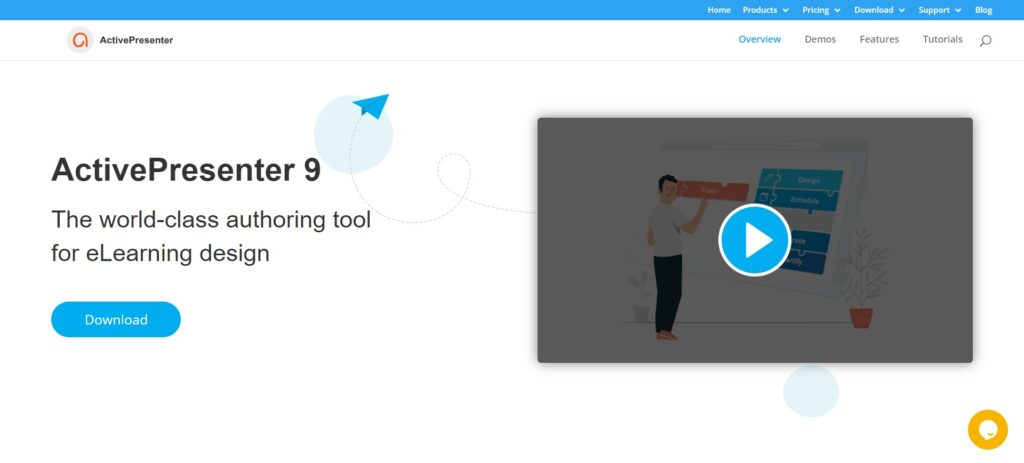This screenshot has width=1024, height=463.
Task: Go to Home in top bar
Action: pyautogui.click(x=719, y=10)
